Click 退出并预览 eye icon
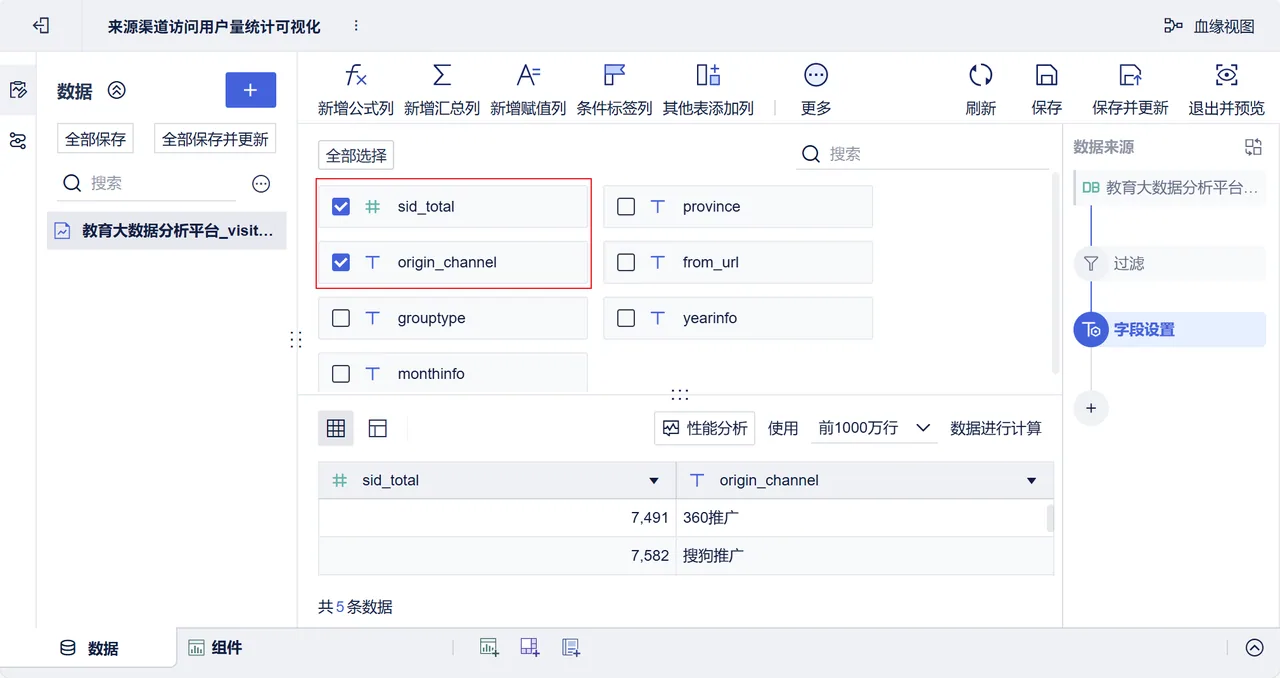 point(1226,76)
